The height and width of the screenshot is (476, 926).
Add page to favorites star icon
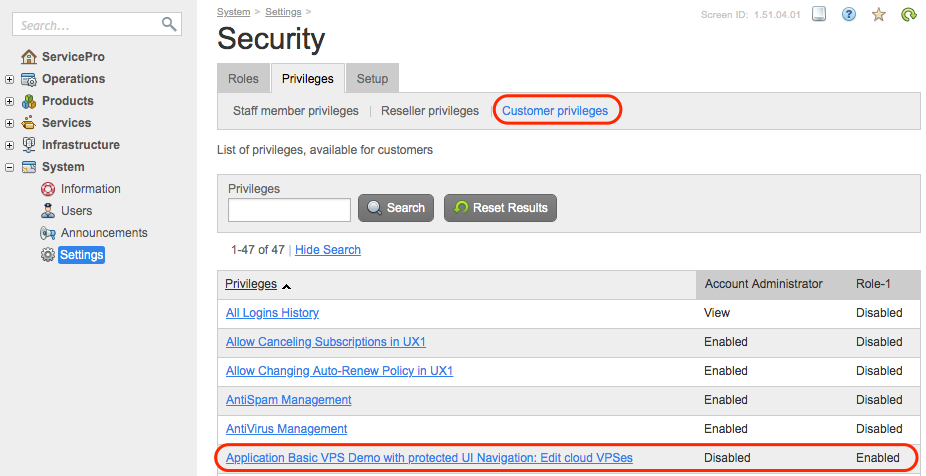pos(879,15)
